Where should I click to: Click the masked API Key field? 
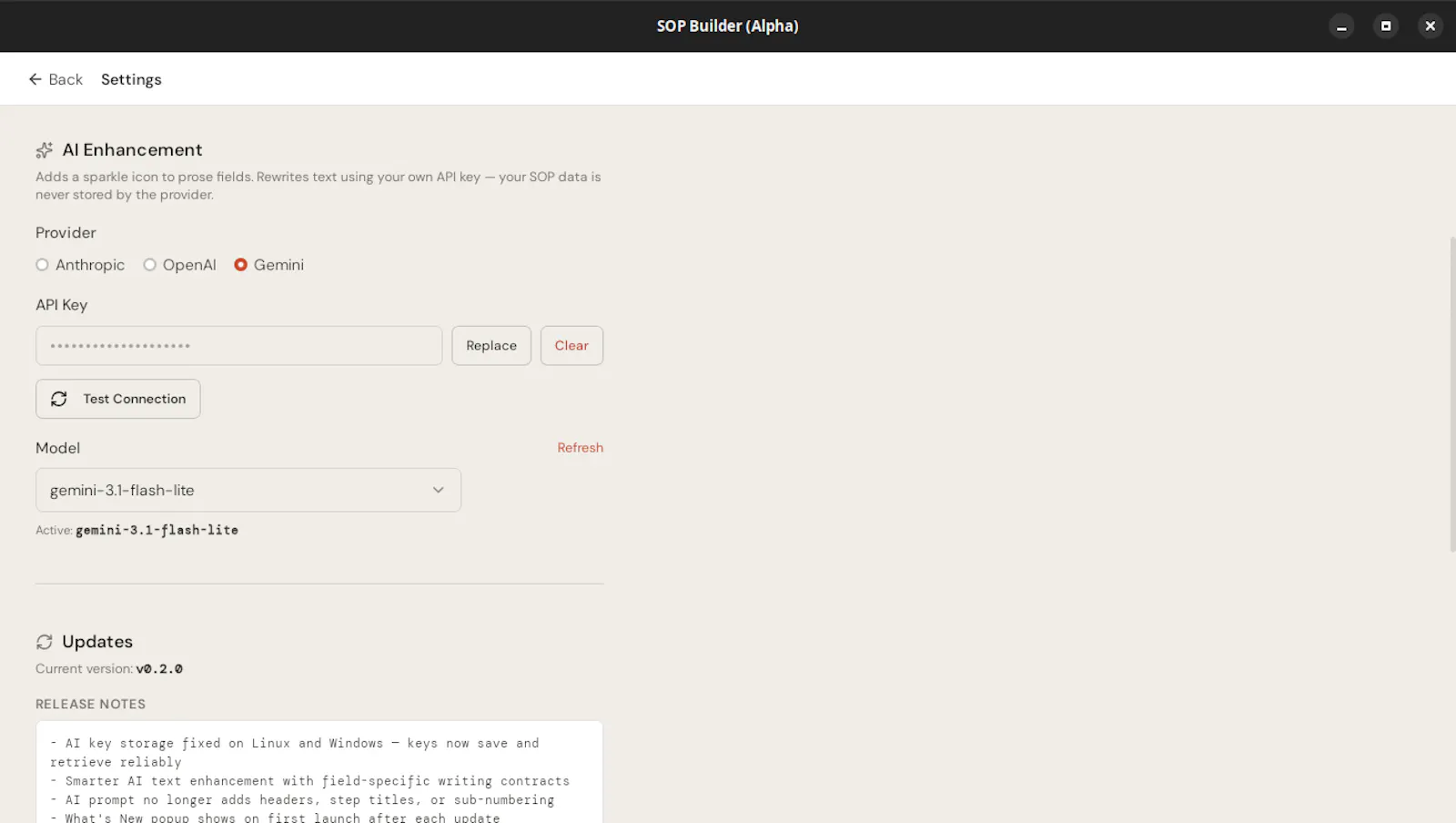point(238,346)
